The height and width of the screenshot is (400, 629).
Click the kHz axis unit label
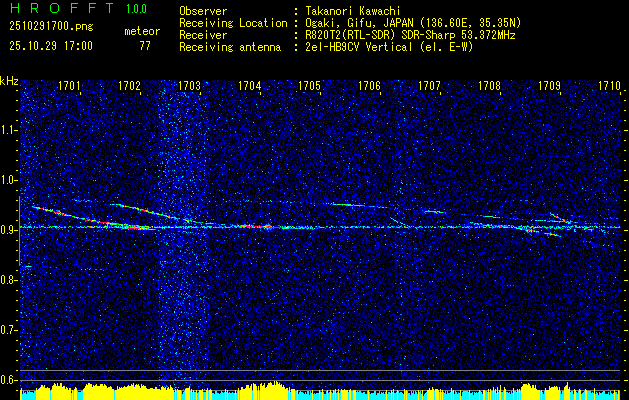click(x=9, y=81)
